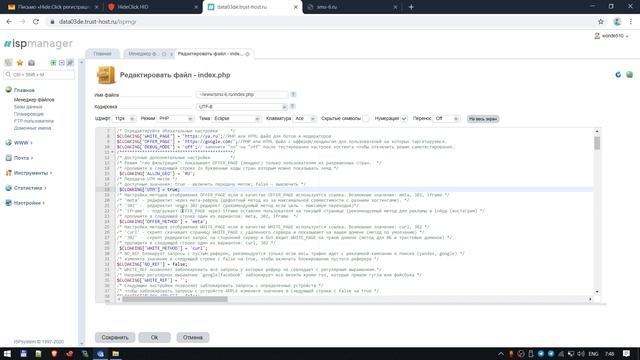Expand the Статистика sidebar section
Viewport: 640px width, 360px height.
pyautogui.click(x=30, y=188)
